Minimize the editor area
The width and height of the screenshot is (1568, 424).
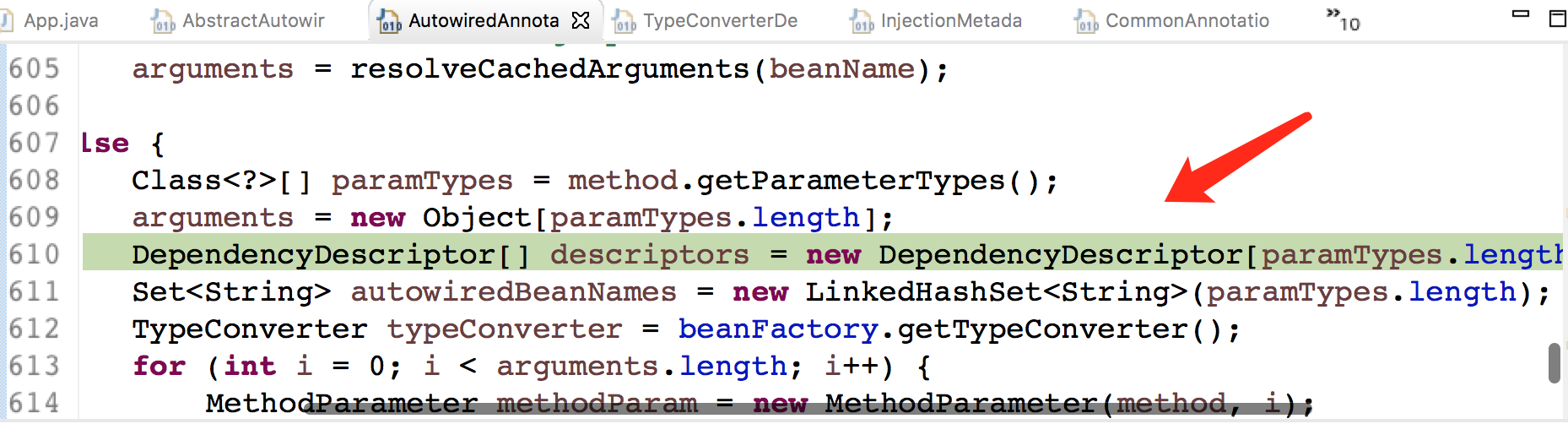[1521, 14]
